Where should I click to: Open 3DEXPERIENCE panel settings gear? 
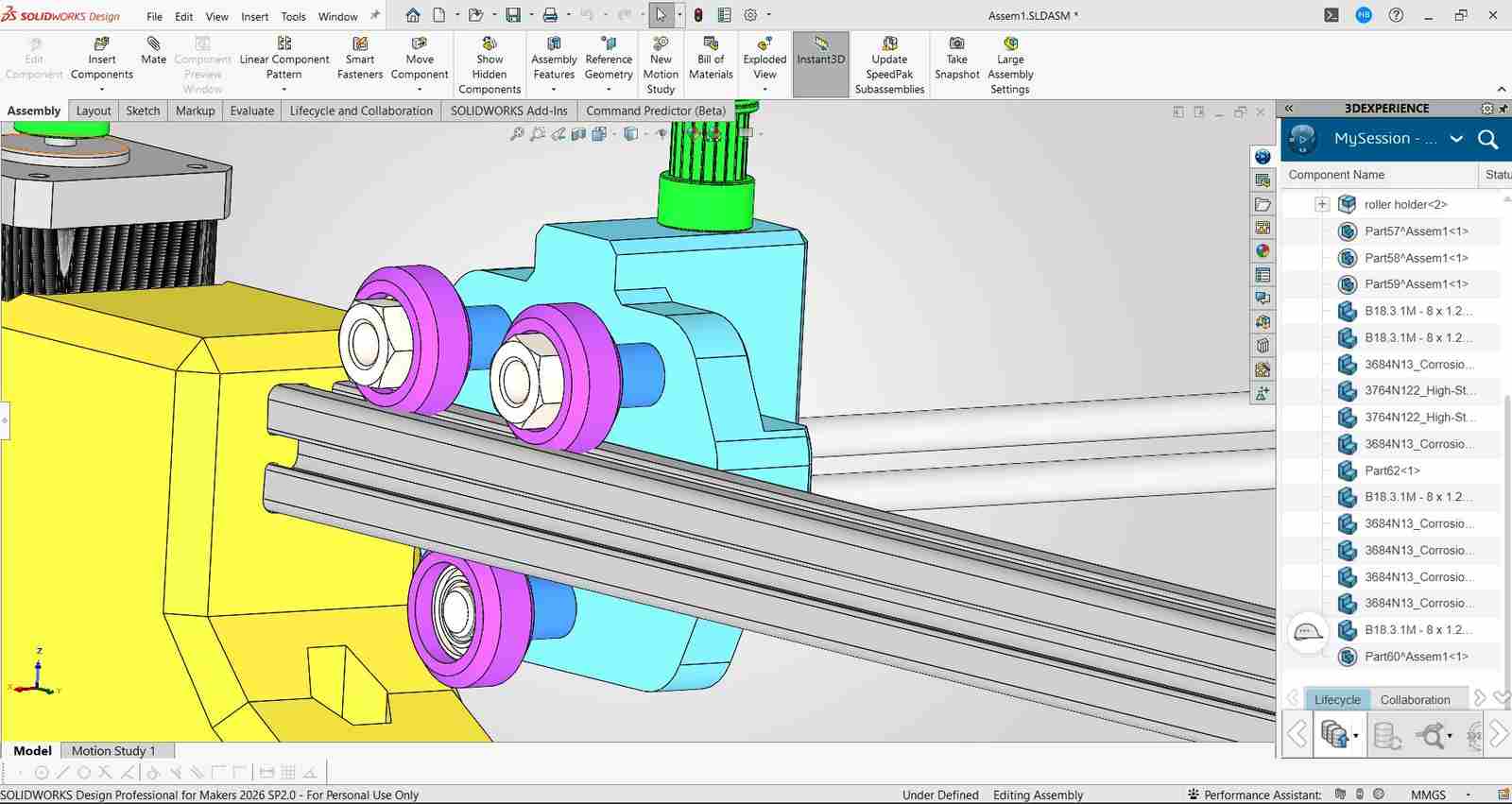pos(1487,109)
